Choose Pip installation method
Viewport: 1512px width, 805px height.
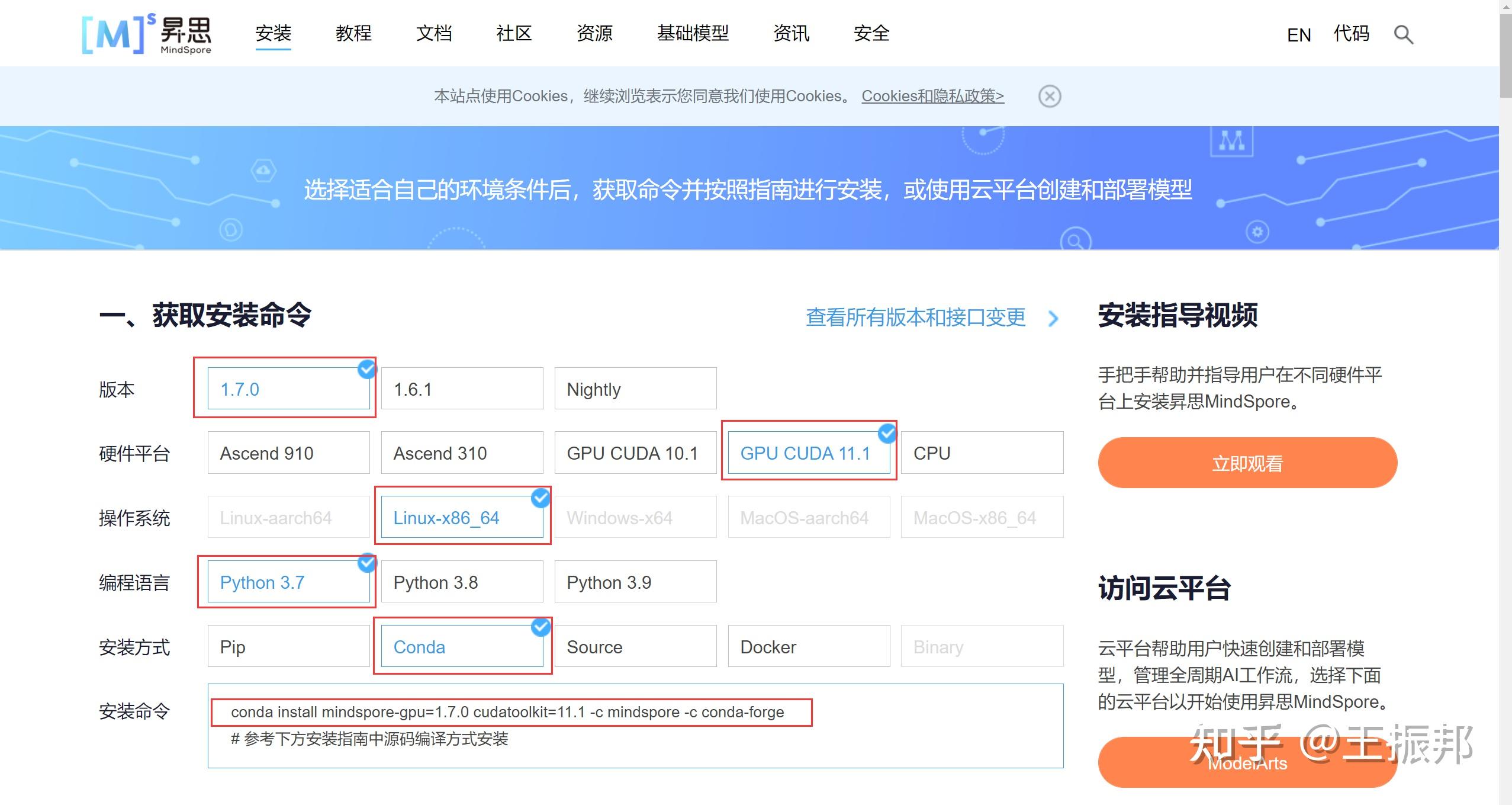[x=288, y=646]
